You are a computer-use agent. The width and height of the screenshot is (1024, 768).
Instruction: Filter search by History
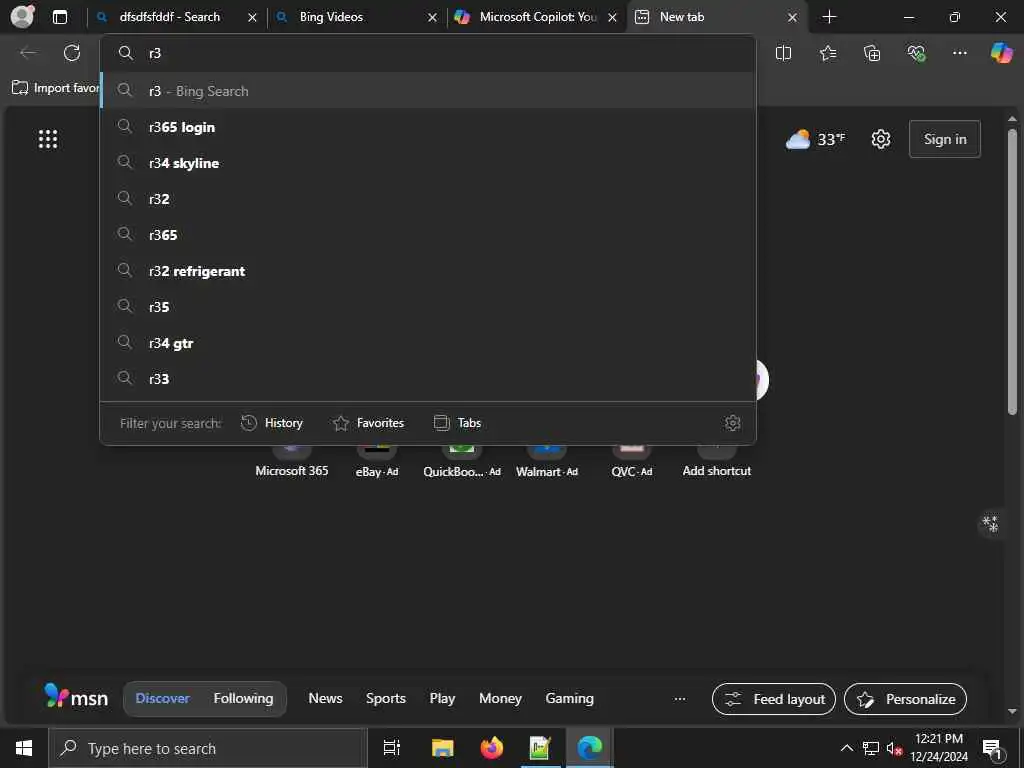(x=272, y=423)
